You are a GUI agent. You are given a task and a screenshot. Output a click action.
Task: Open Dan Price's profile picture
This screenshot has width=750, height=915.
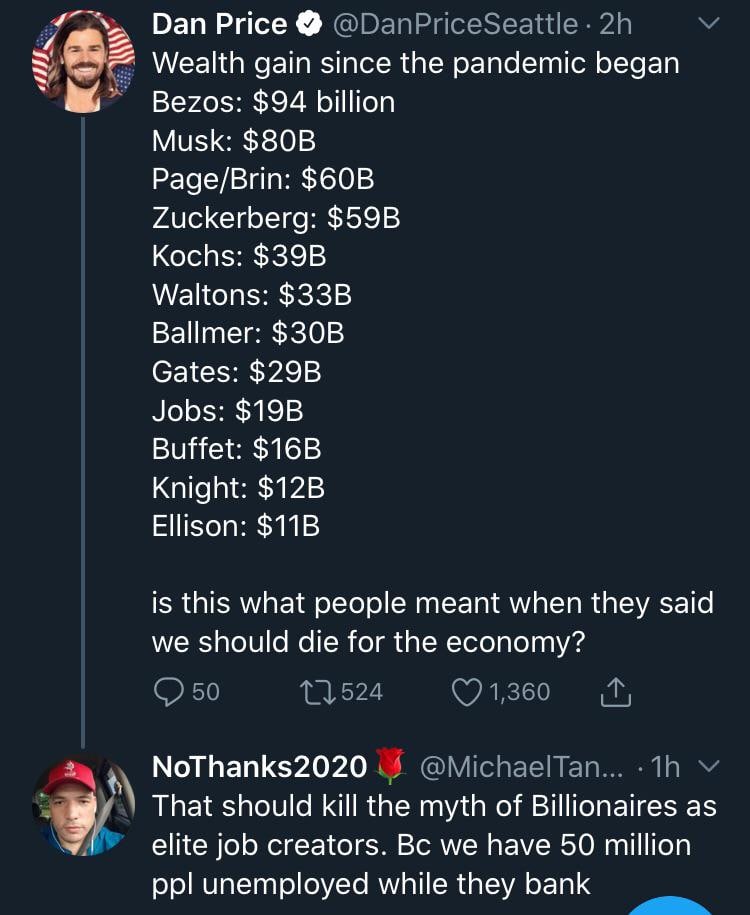coord(83,62)
